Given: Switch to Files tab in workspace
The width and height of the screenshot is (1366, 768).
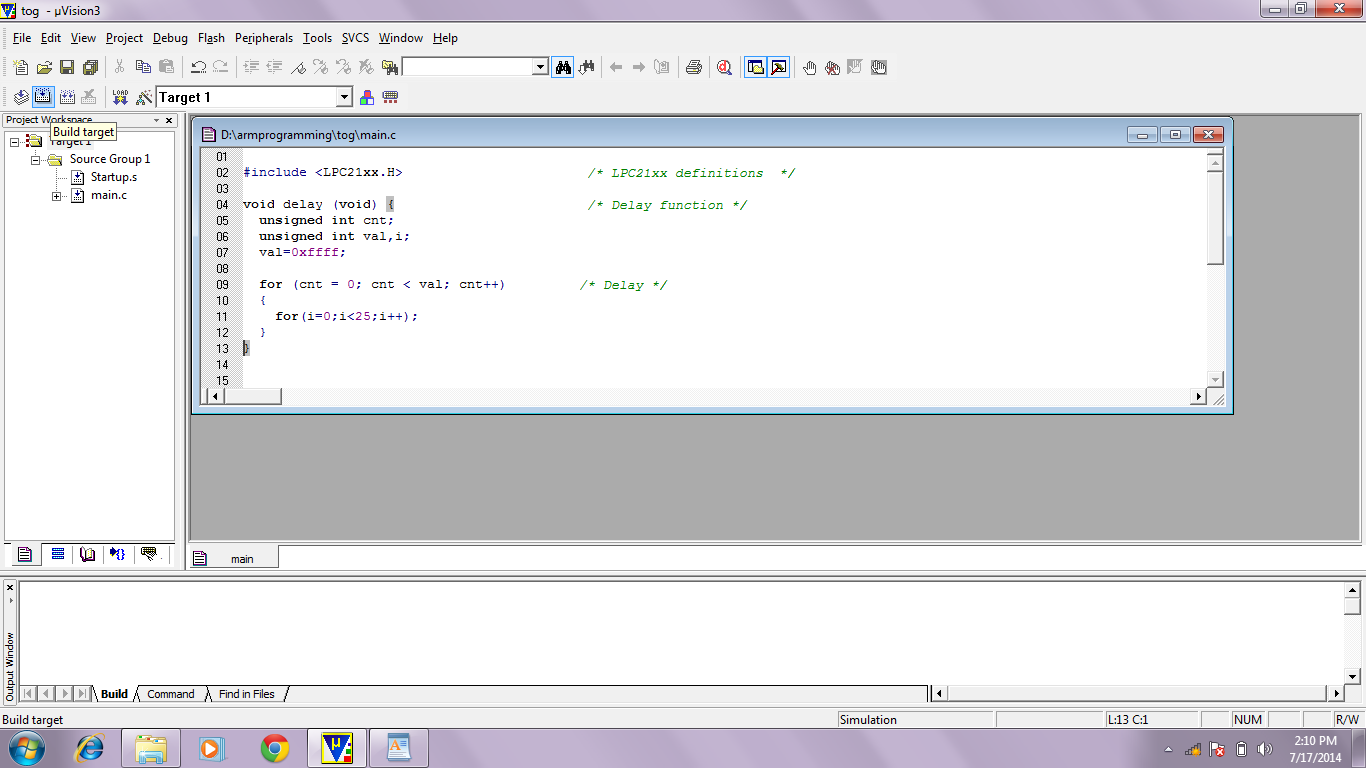Looking at the screenshot, I should coord(25,554).
